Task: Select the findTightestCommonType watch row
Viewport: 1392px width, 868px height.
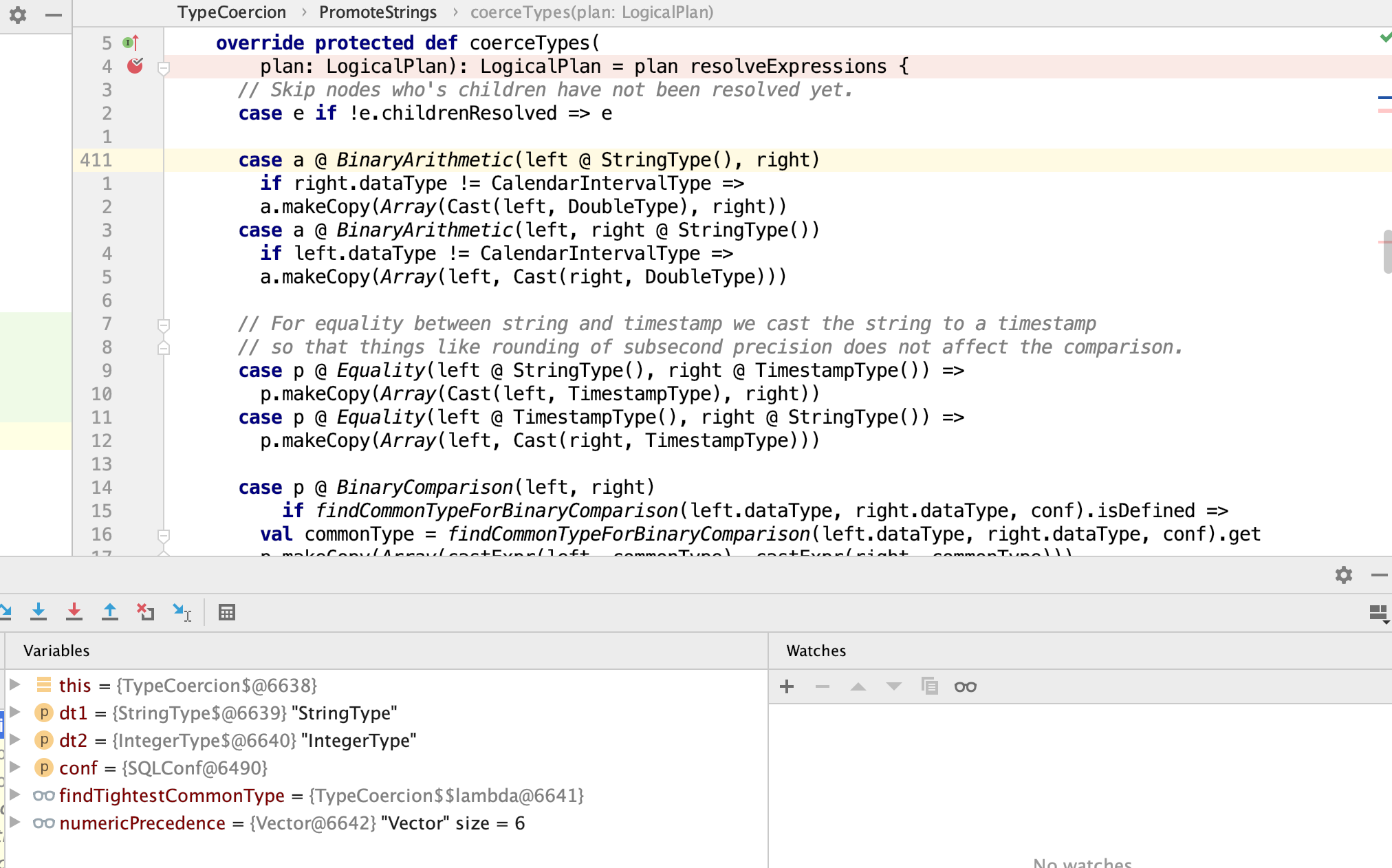Action: [x=385, y=796]
